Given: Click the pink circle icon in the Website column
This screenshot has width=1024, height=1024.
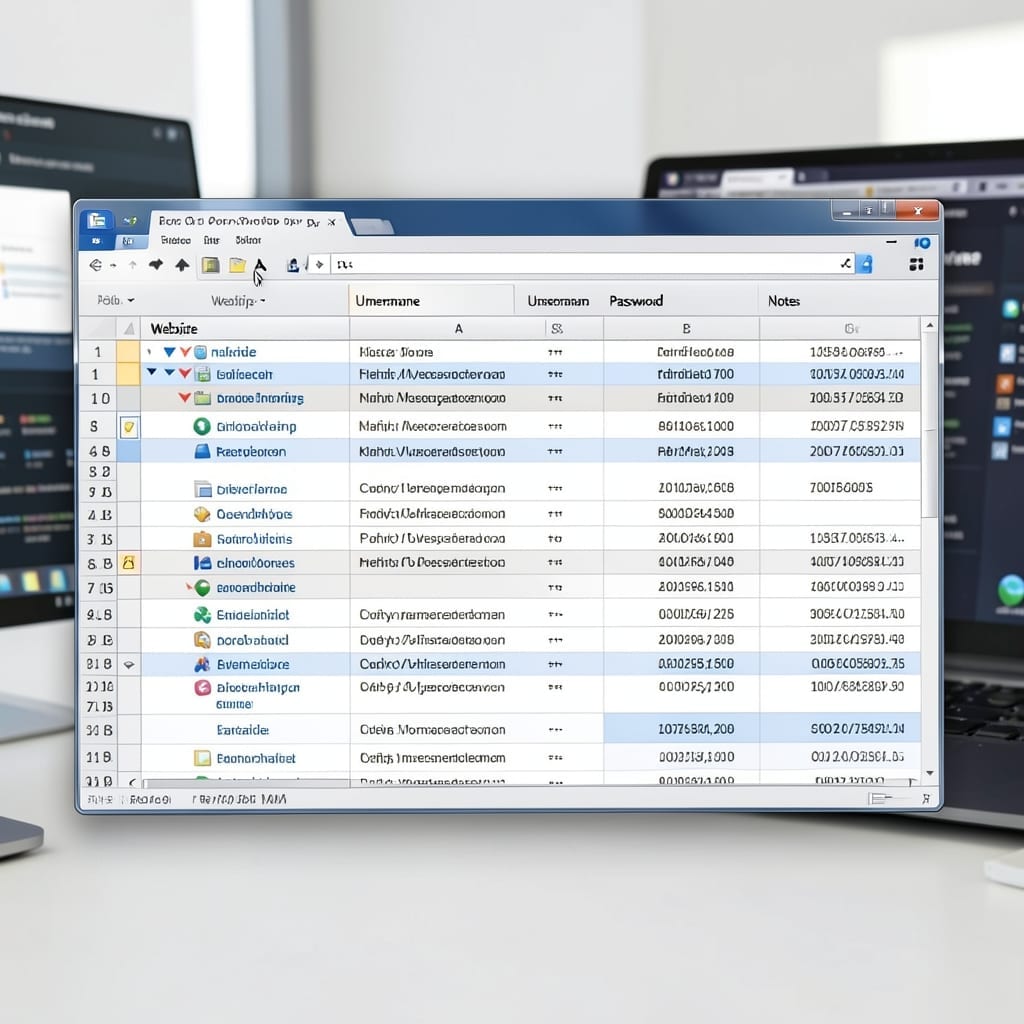Looking at the screenshot, I should [202, 687].
